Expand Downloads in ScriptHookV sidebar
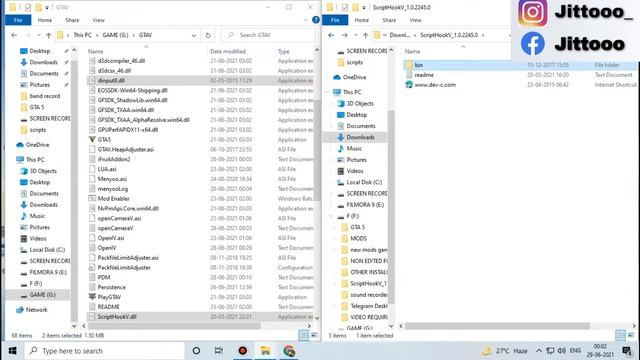This screenshot has height=360, width=640. (x=332, y=137)
